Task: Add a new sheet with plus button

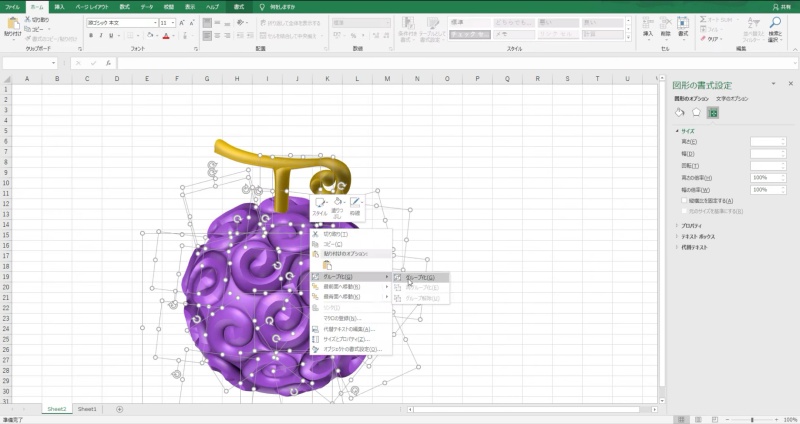Action: point(119,409)
